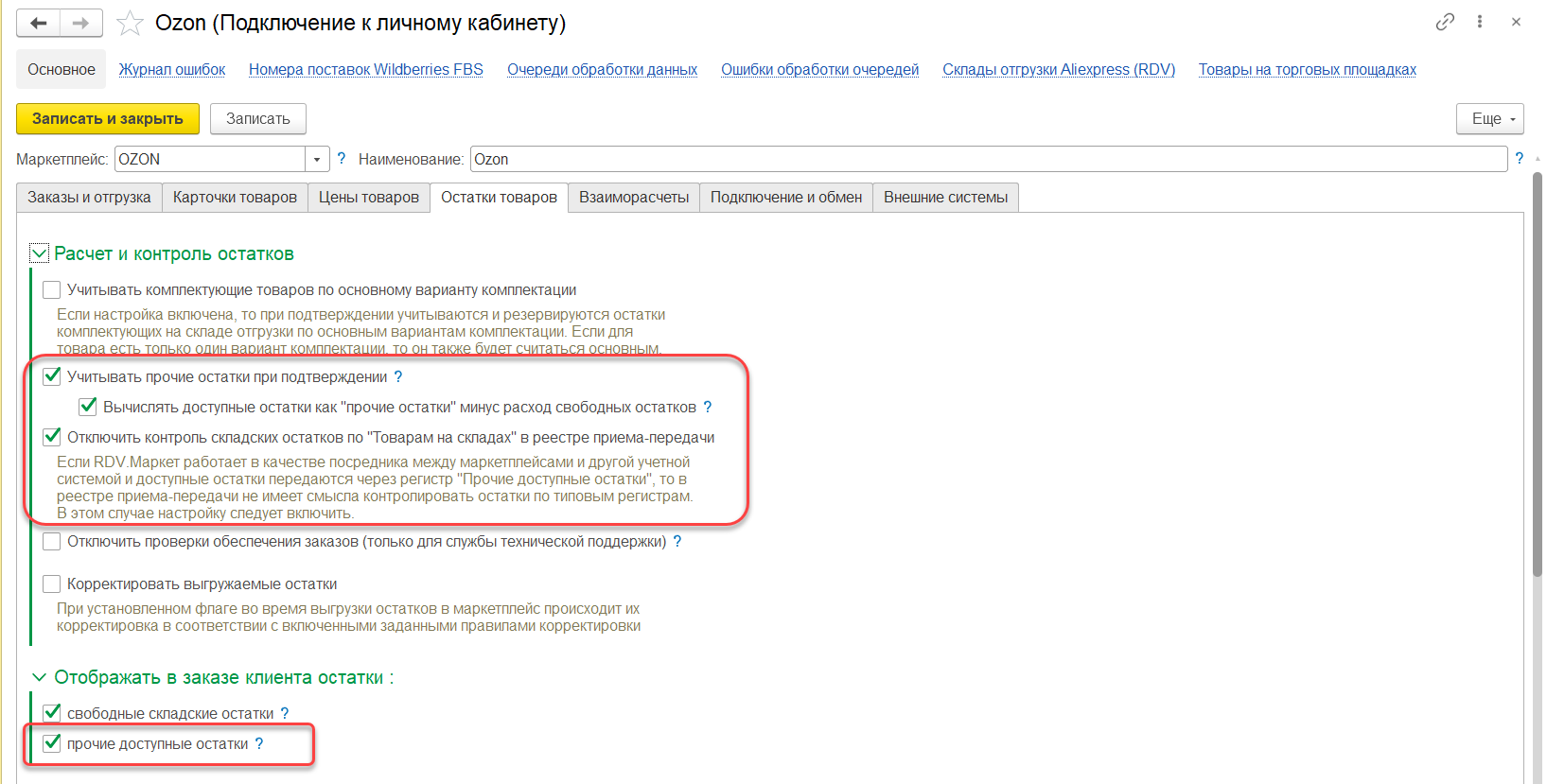Image resolution: width=1547 pixels, height=784 pixels.
Task: Show help for Учитывать прочие остатки при подтверждении
Action: [398, 376]
